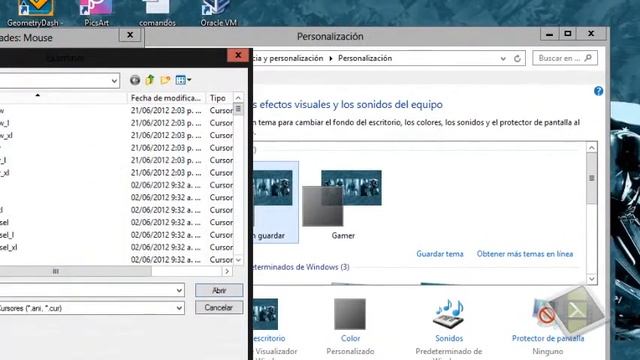The image size is (640, 360).
Task: Open the Personalización help icon
Action: pos(598,91)
